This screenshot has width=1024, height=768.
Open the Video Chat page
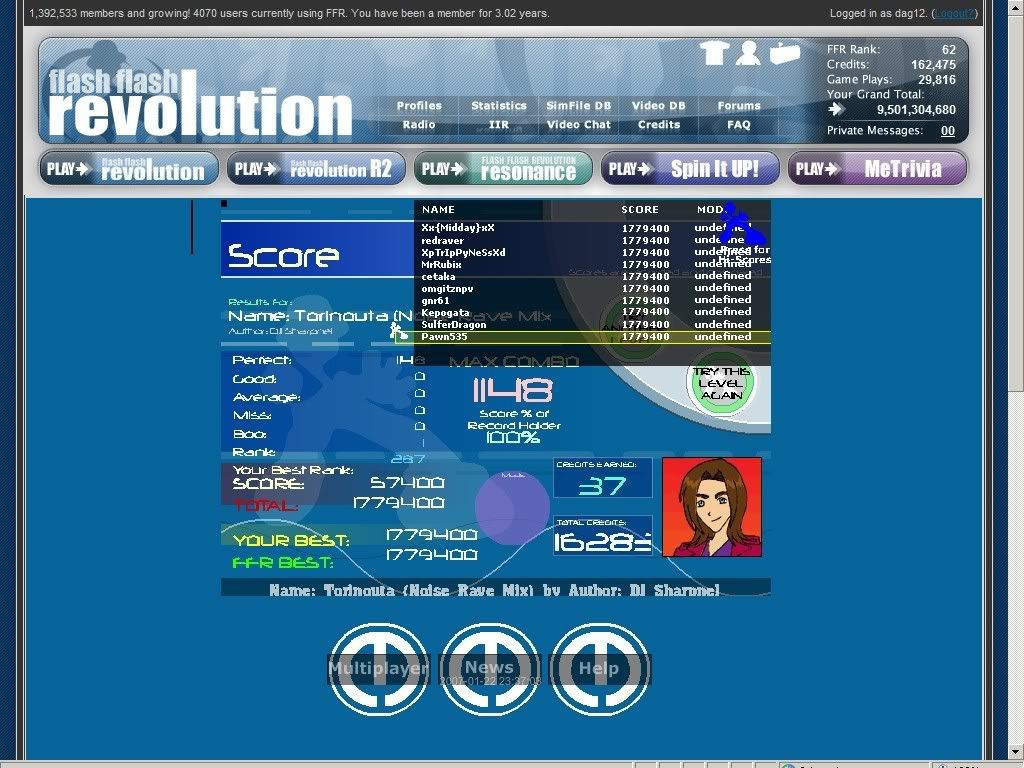click(578, 125)
